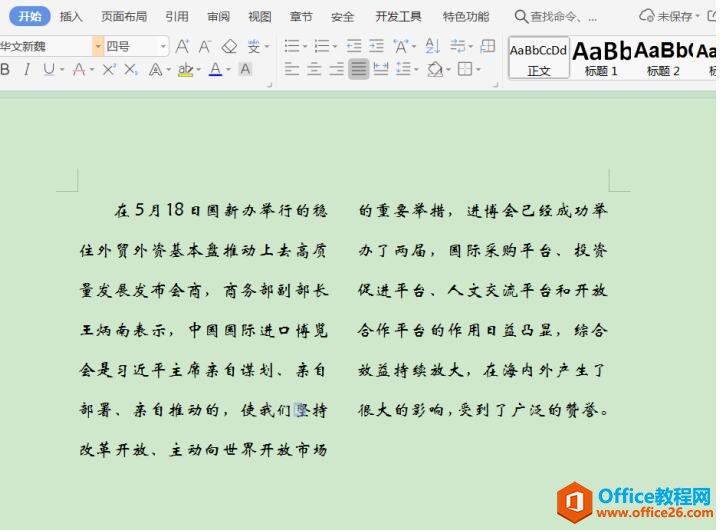Apply paragraph shading with the paint bucket

(435, 70)
